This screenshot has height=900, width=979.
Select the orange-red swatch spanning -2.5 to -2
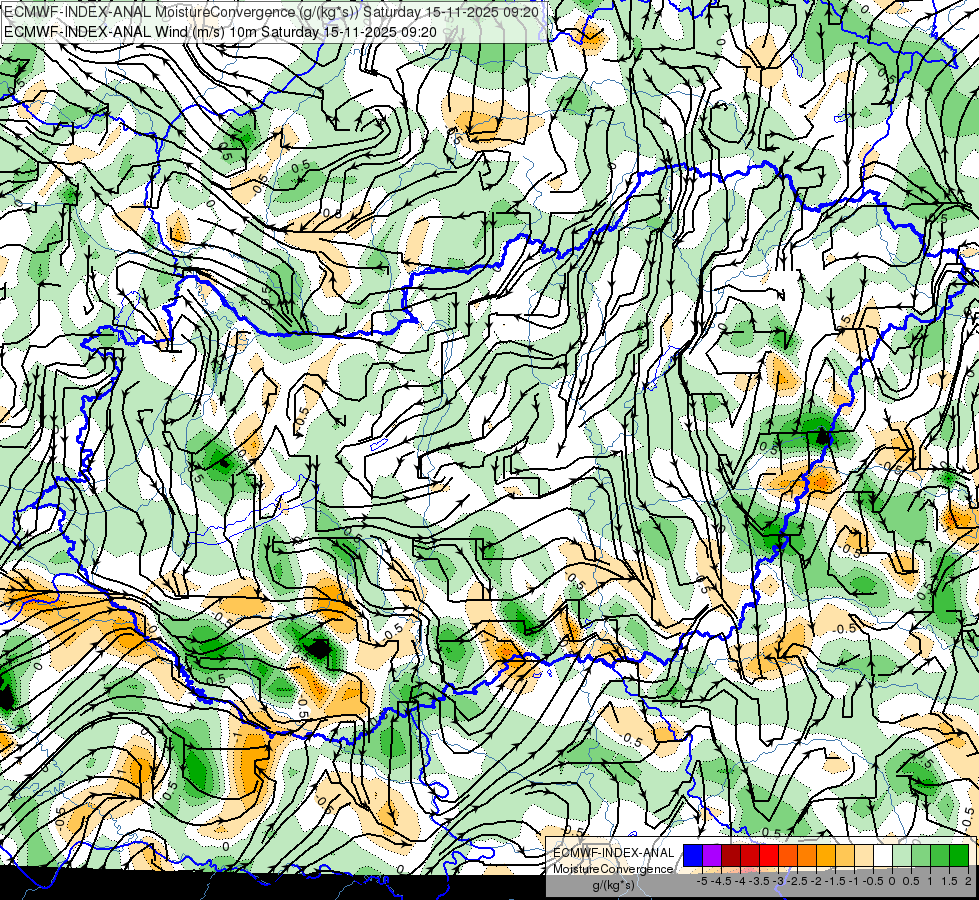pyautogui.click(x=788, y=856)
